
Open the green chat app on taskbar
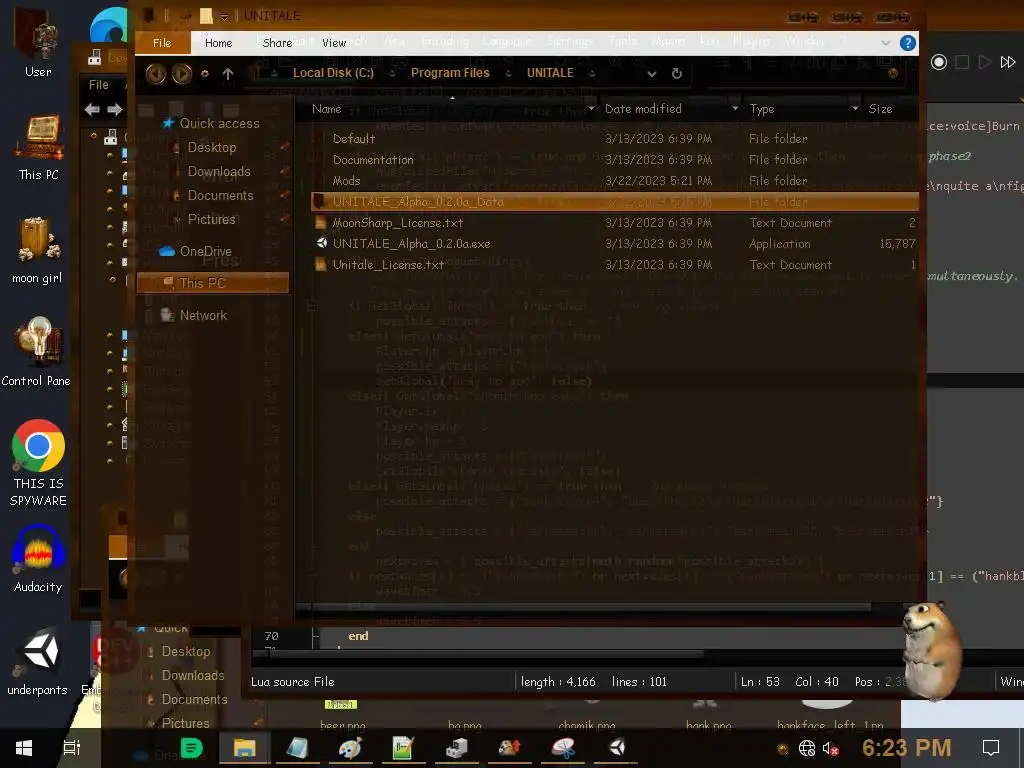[191, 748]
